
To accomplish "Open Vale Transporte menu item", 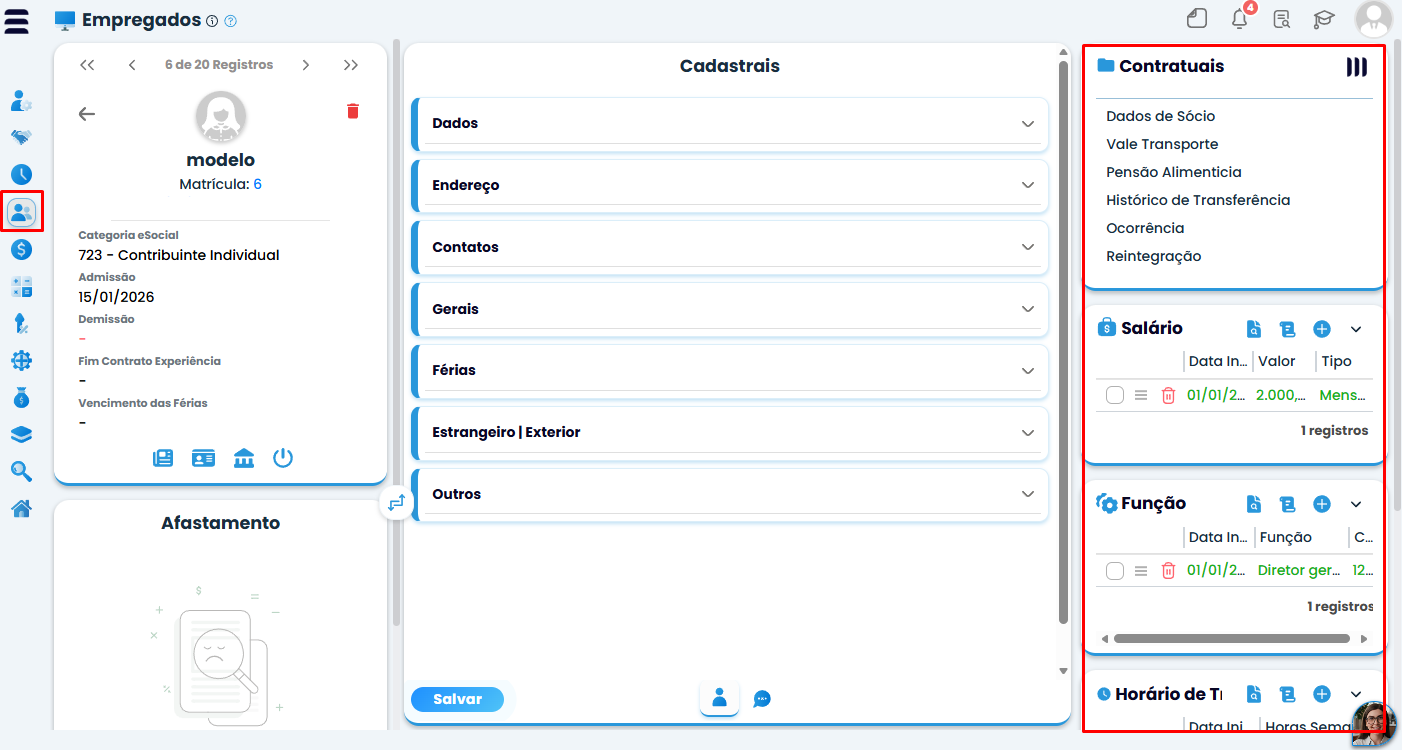I will [1162, 144].
